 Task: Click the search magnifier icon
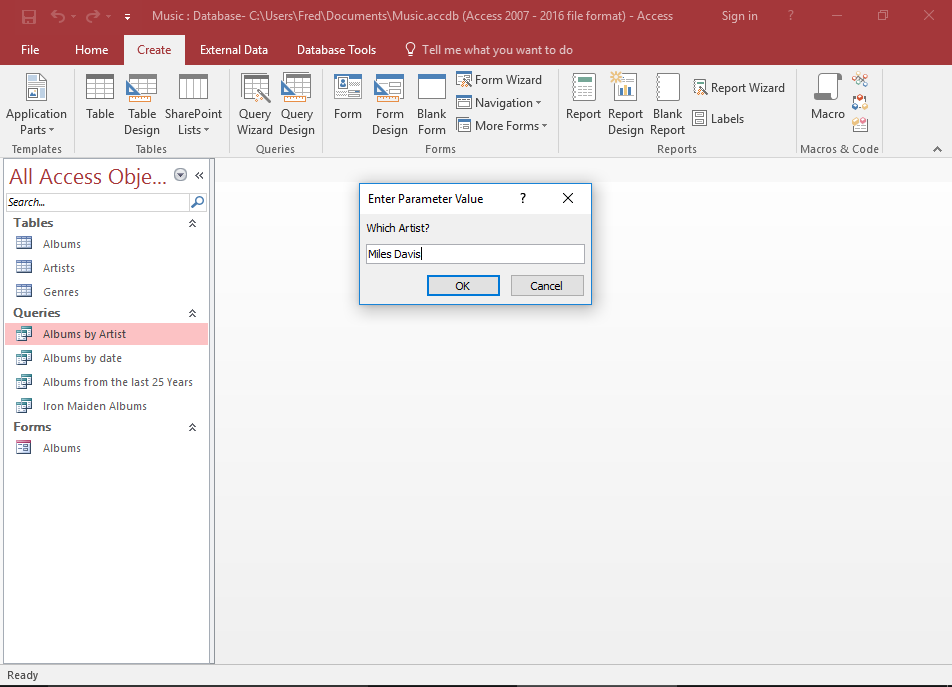[198, 202]
